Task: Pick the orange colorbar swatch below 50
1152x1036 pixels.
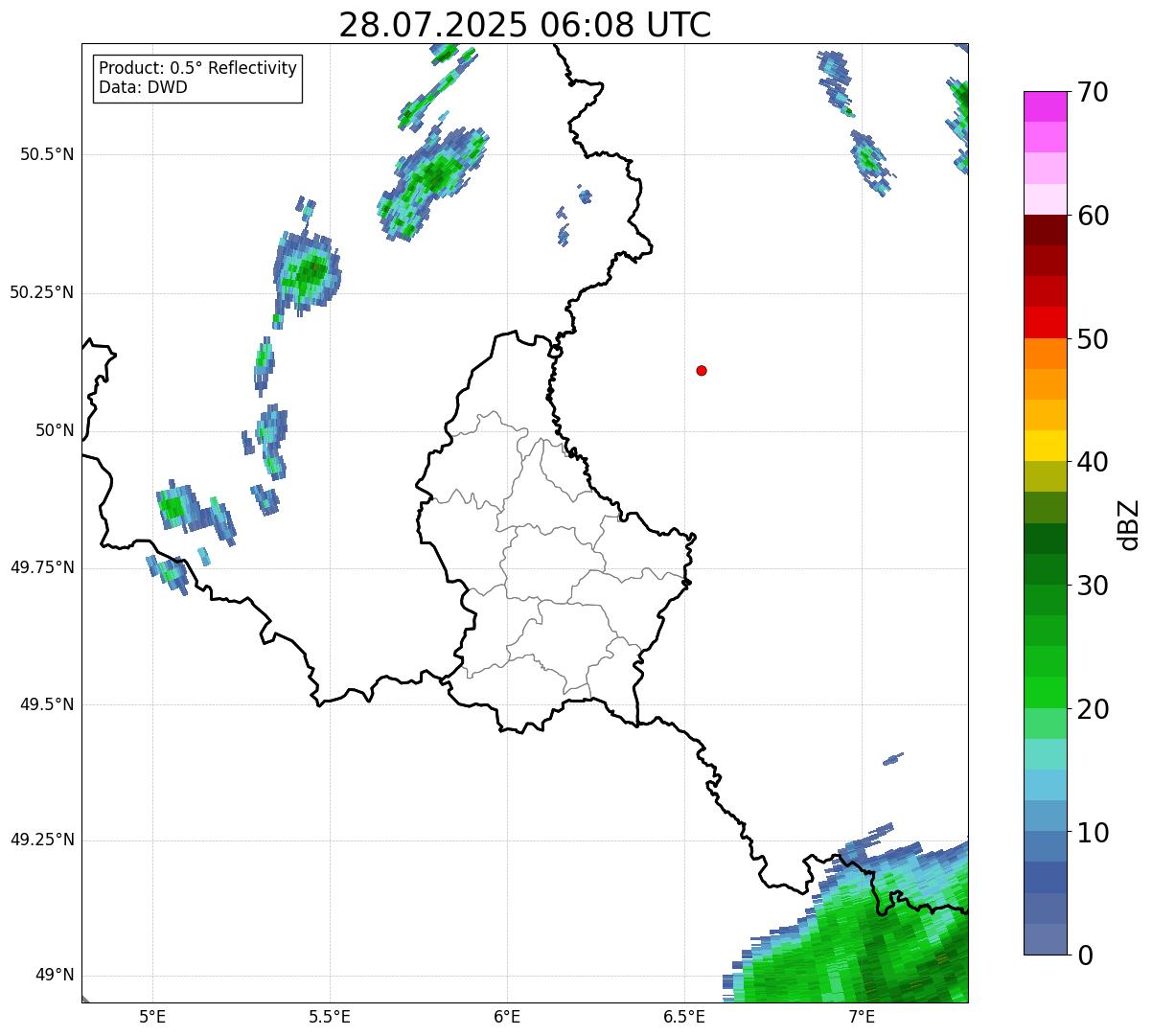Action: click(1045, 354)
